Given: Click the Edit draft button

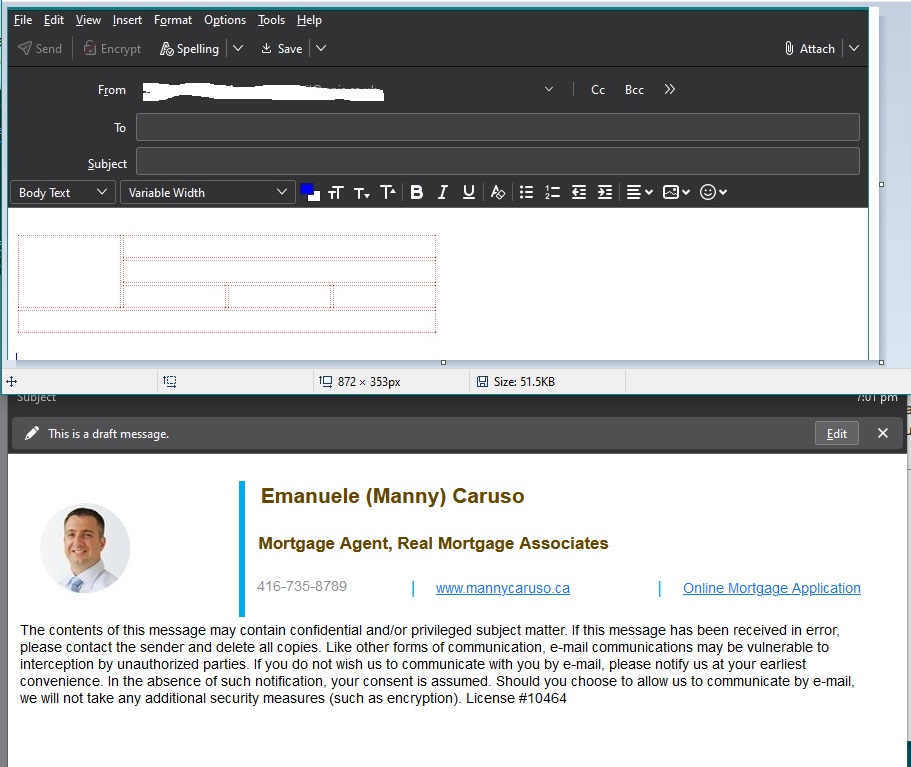Looking at the screenshot, I should 836,433.
